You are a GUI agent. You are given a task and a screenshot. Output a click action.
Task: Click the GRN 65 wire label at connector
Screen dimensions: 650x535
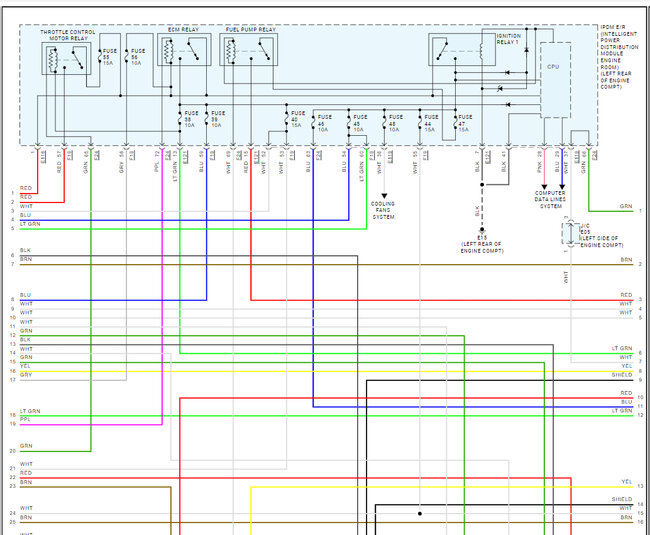click(x=86, y=162)
